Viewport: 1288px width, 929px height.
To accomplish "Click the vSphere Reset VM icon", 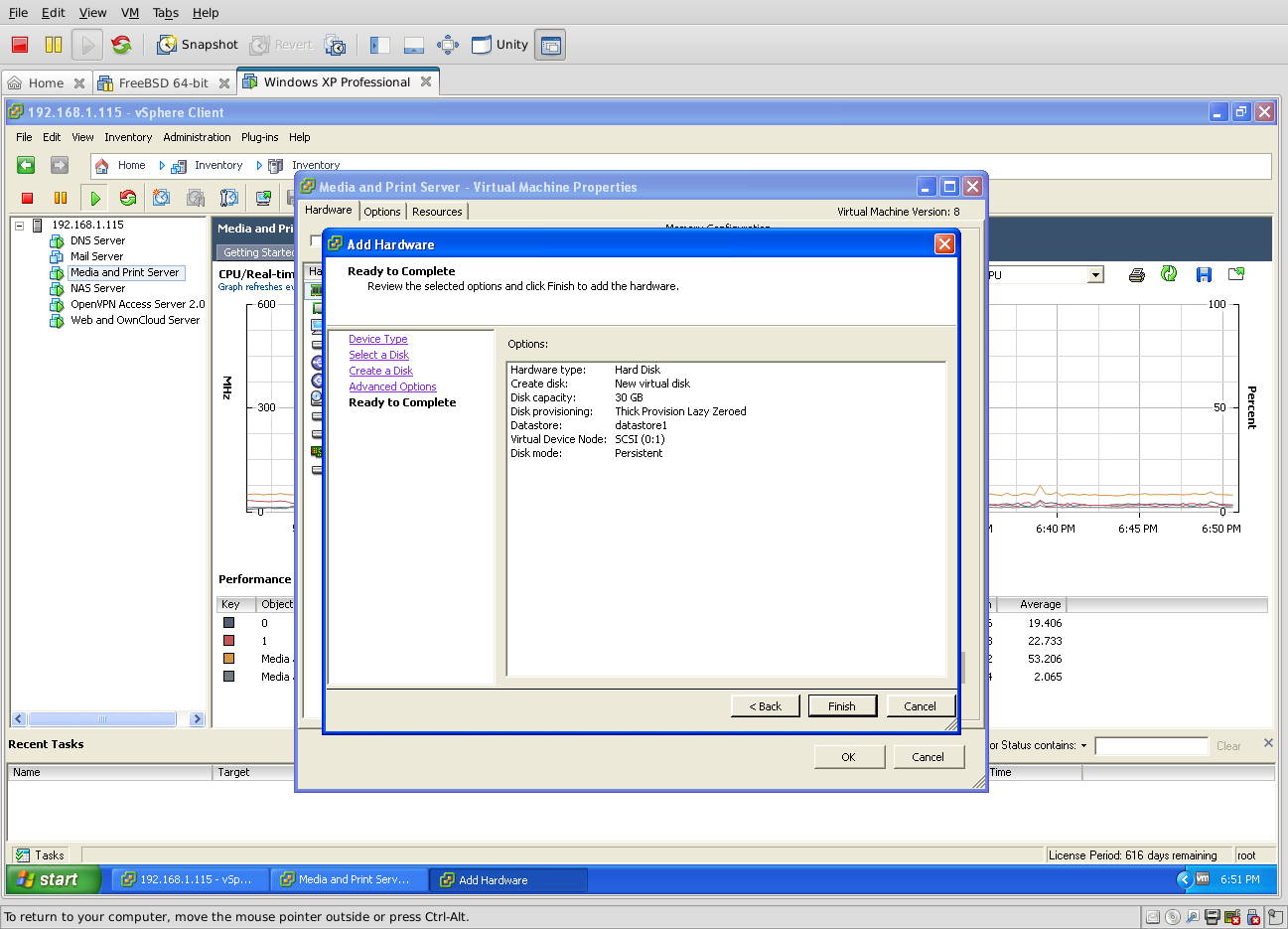I will coord(128,198).
